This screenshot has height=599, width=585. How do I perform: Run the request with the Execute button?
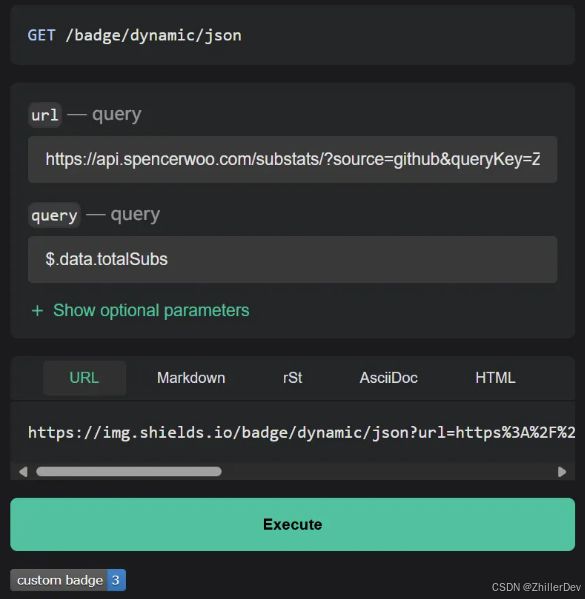coord(293,524)
